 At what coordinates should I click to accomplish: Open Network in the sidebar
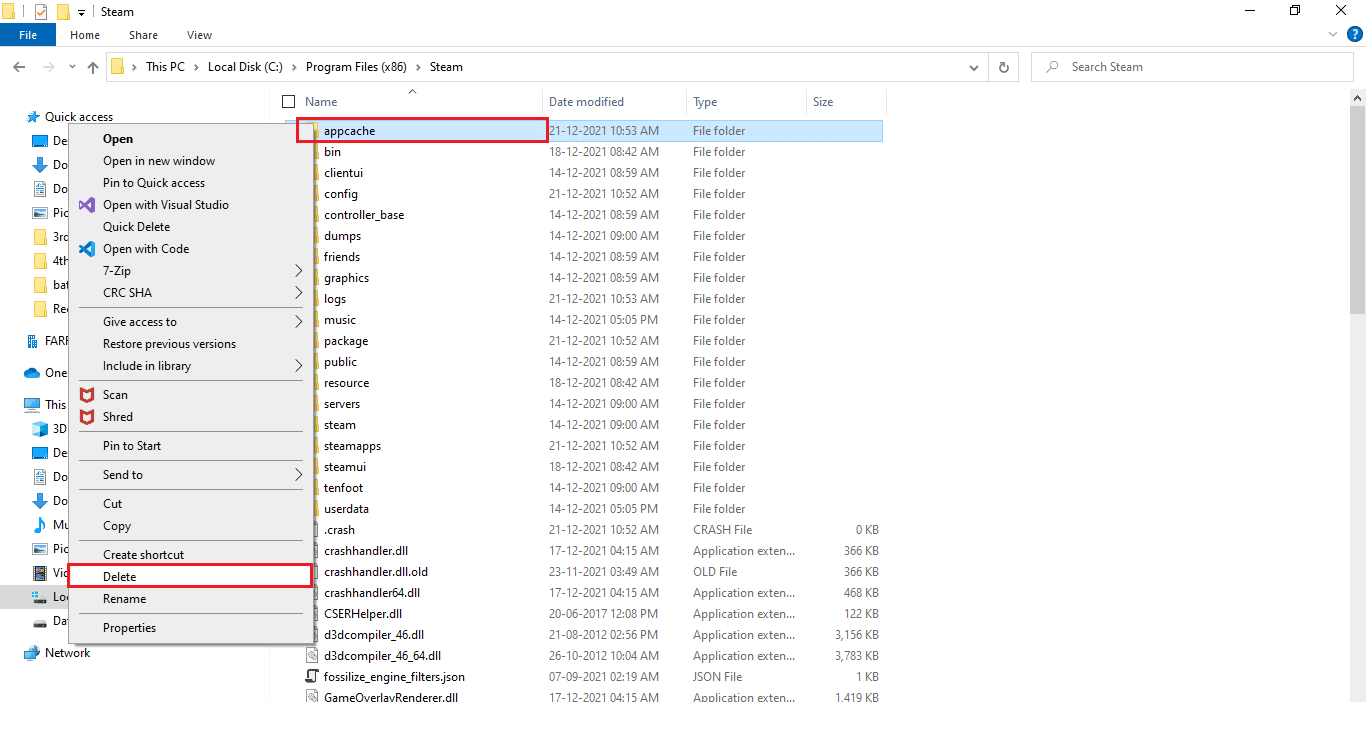(x=66, y=652)
